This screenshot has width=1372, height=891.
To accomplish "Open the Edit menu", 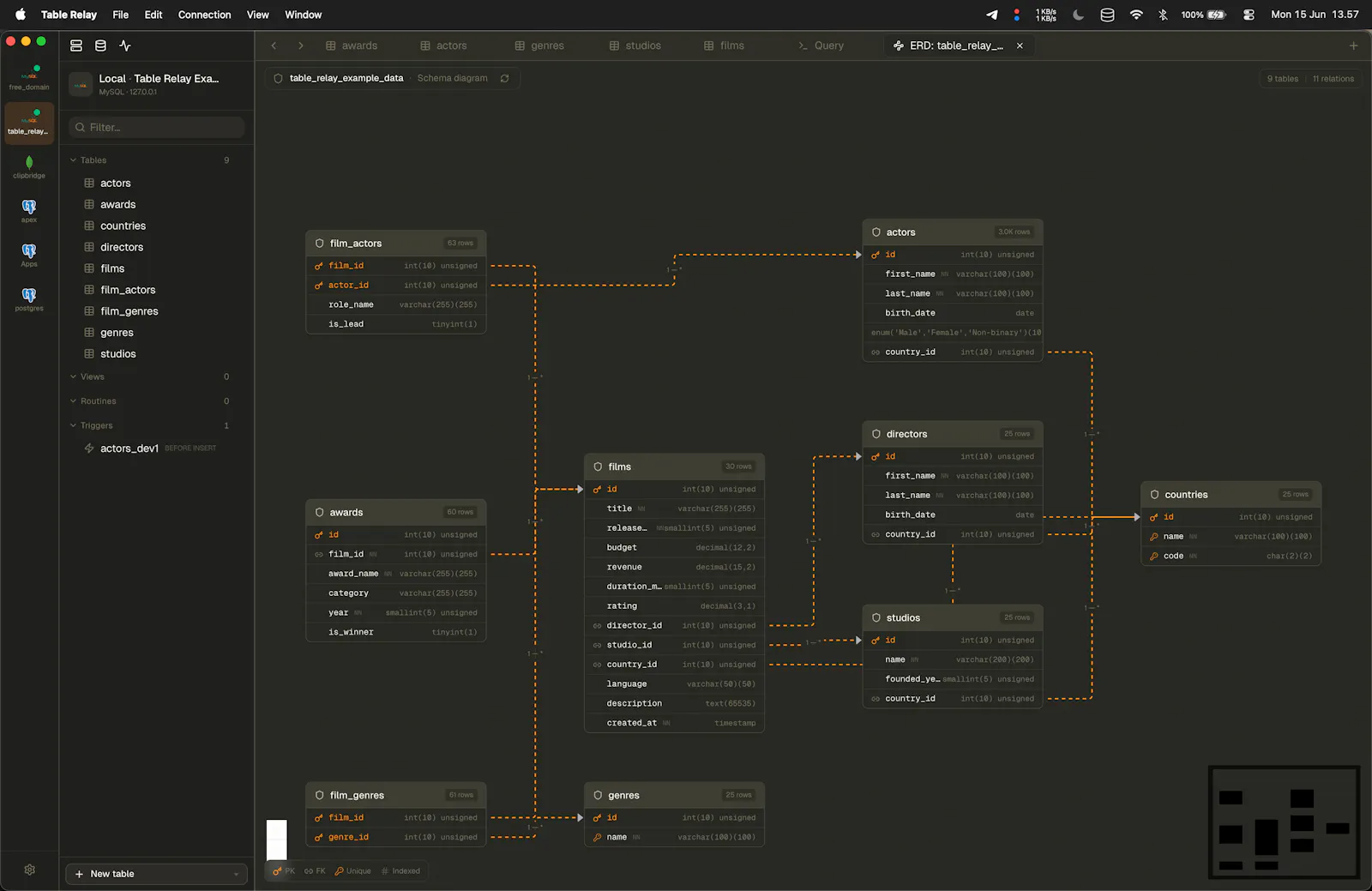I will [153, 15].
